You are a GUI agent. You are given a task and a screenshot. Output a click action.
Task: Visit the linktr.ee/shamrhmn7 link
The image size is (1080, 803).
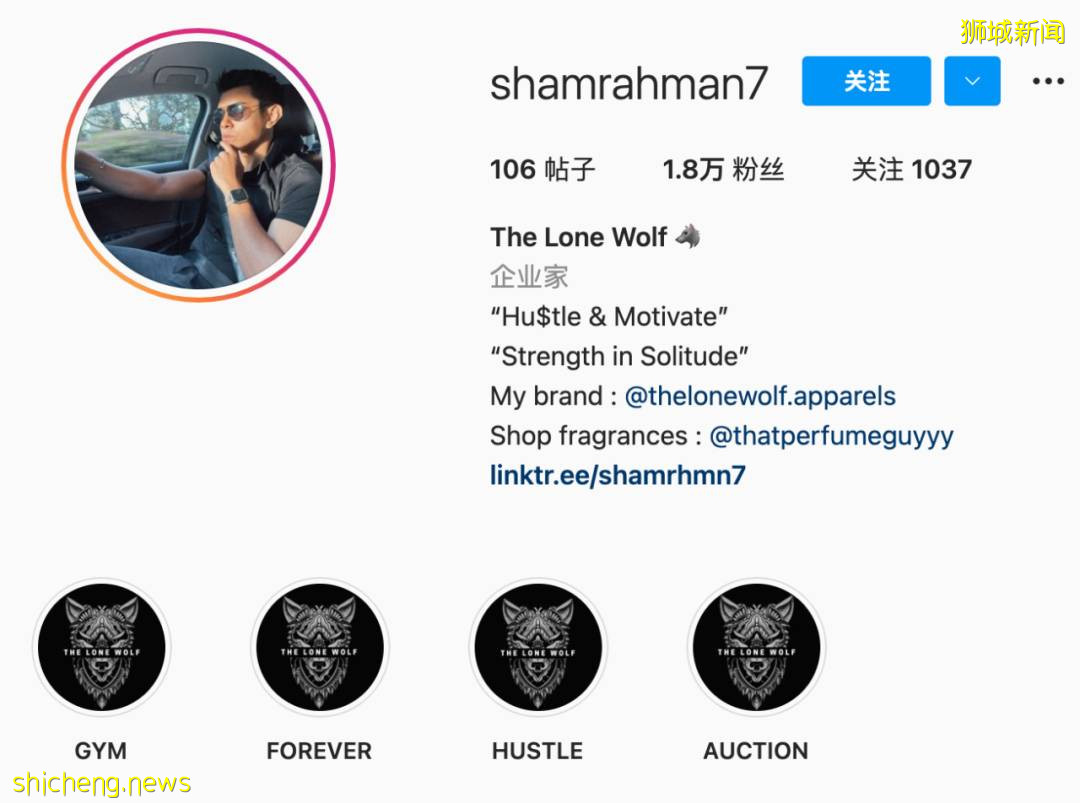pos(618,475)
